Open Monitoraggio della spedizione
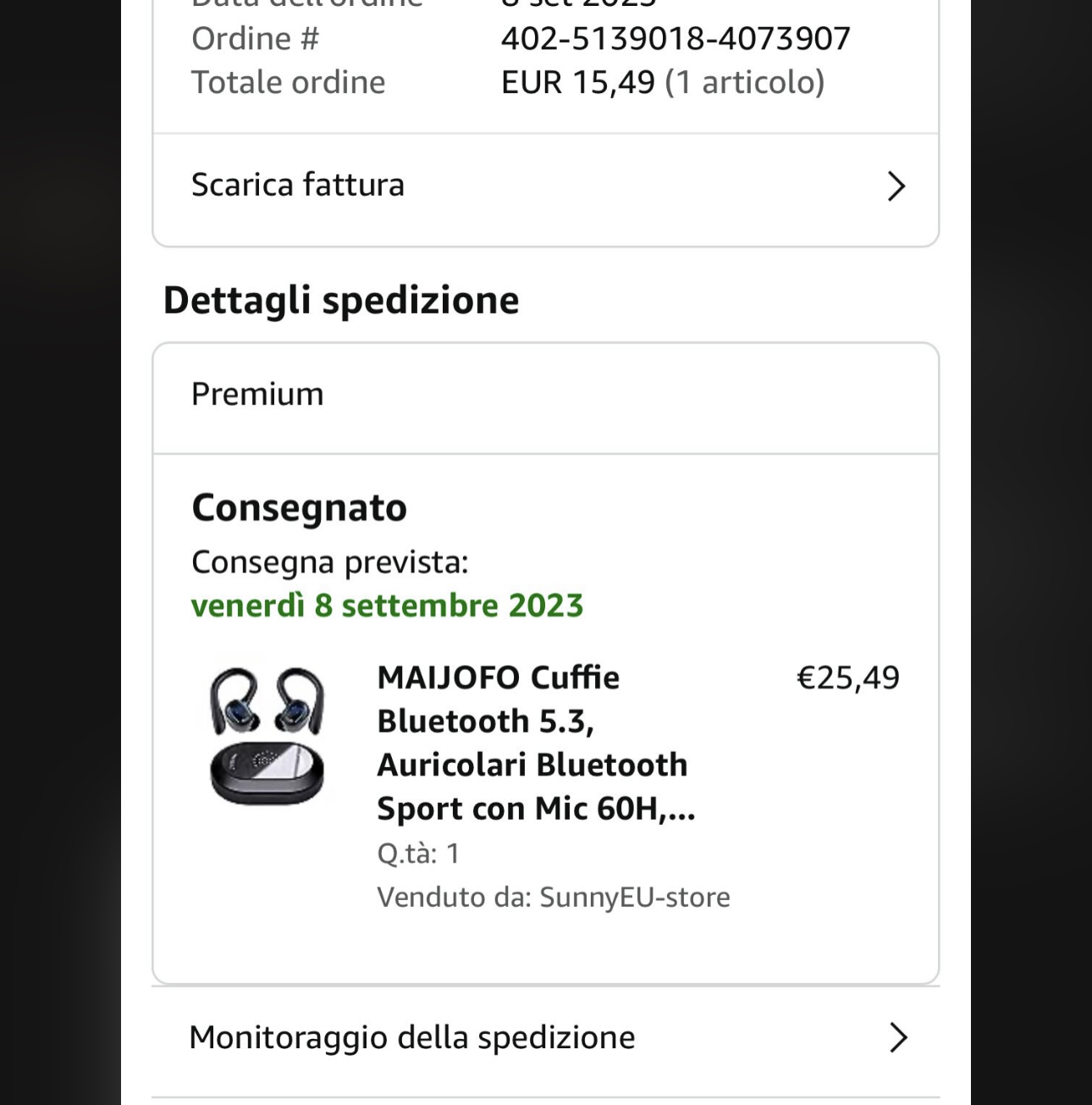 pos(546,1039)
